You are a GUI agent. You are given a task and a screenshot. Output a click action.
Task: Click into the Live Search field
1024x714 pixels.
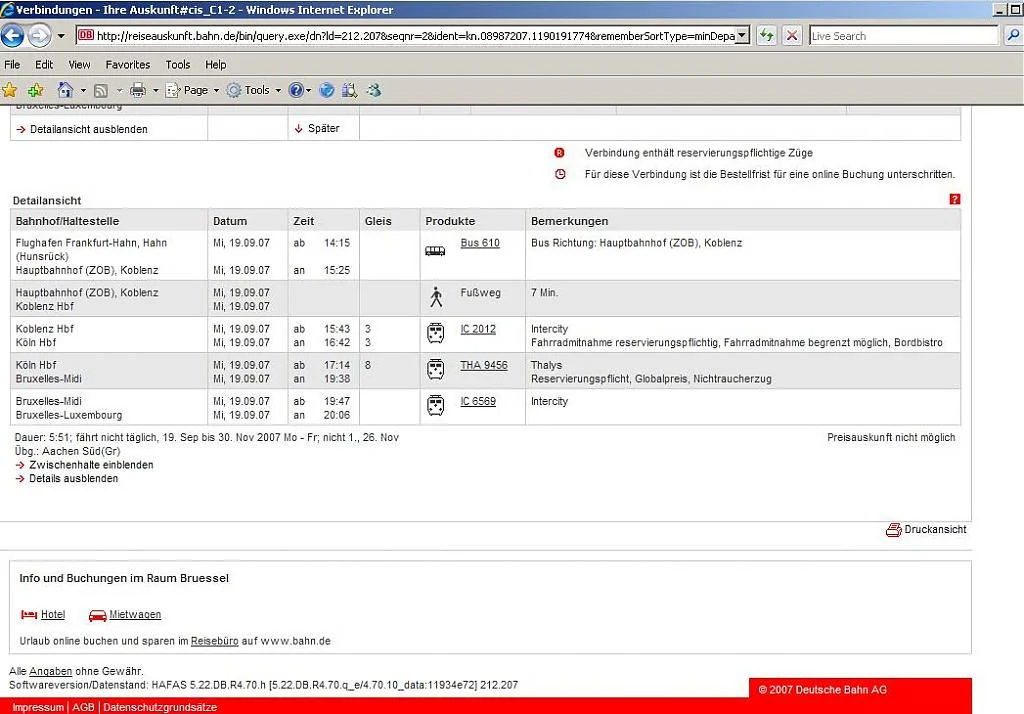point(900,36)
